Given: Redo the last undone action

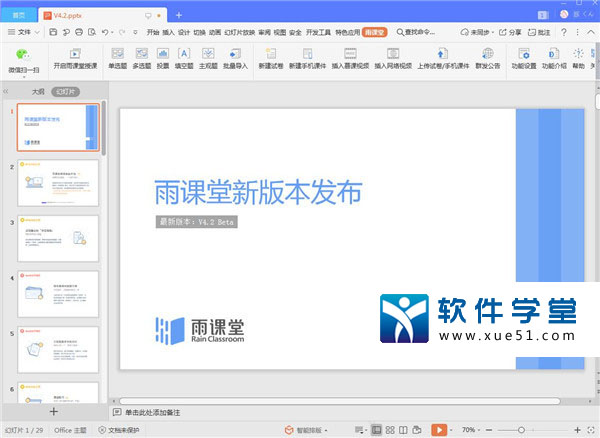Looking at the screenshot, I should (x=122, y=33).
